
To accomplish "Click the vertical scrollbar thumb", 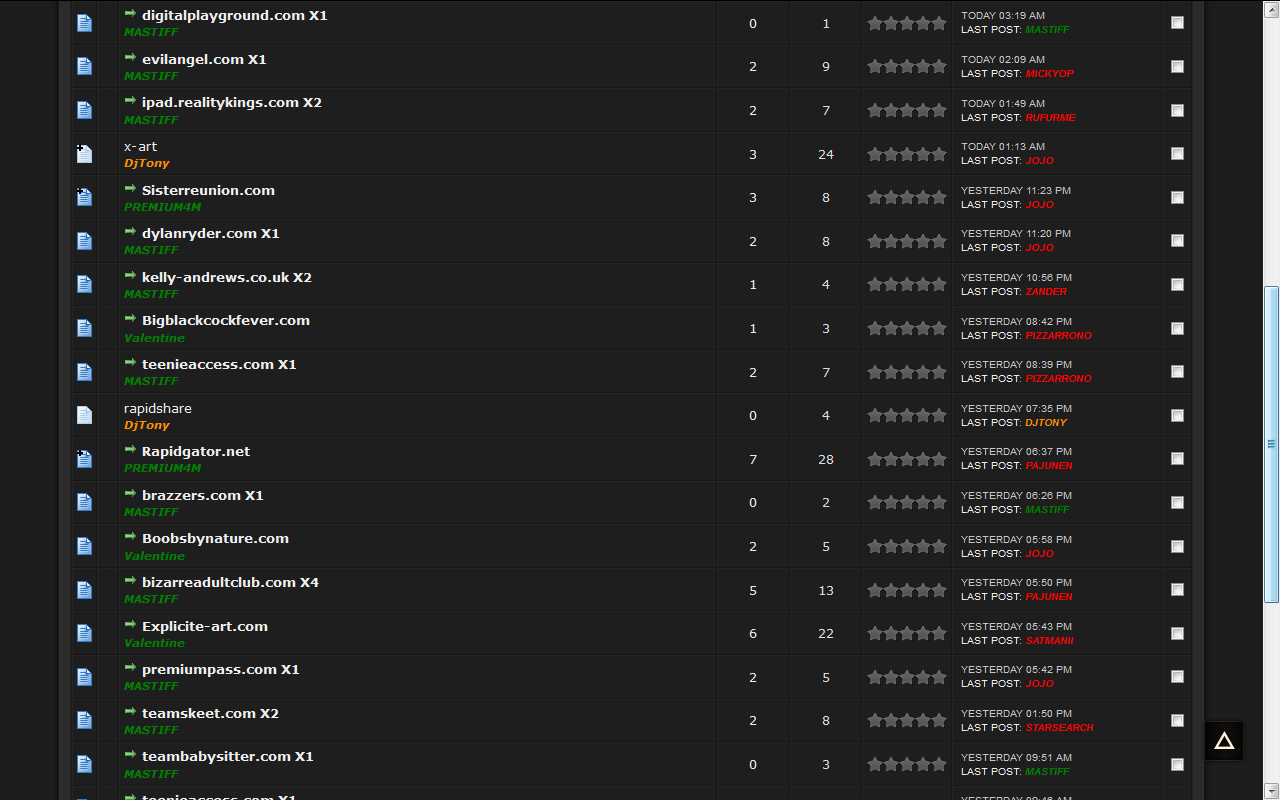I will coord(1271,444).
